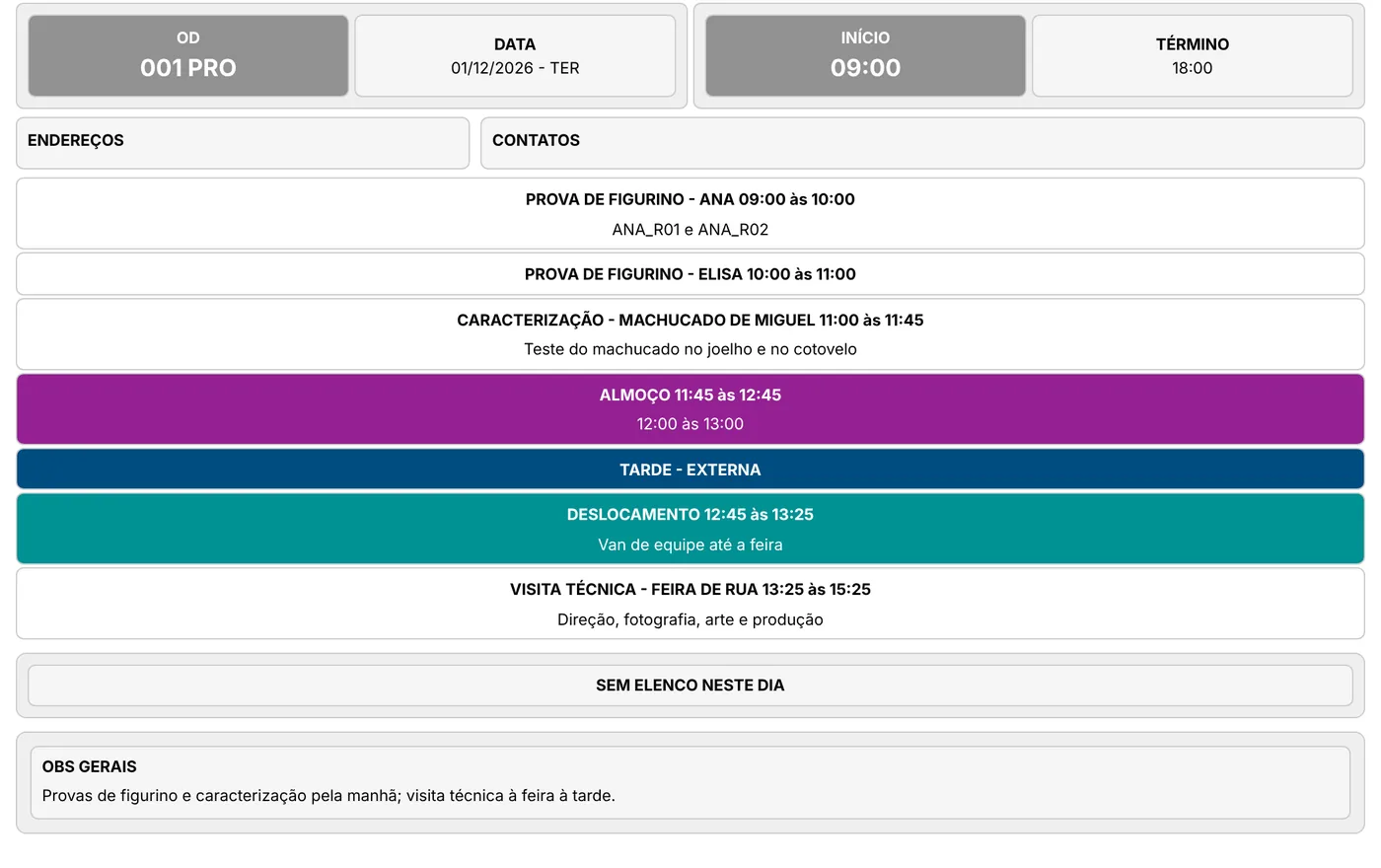Click "Direção, fotografia, arte e produção" description

pyautogui.click(x=690, y=619)
